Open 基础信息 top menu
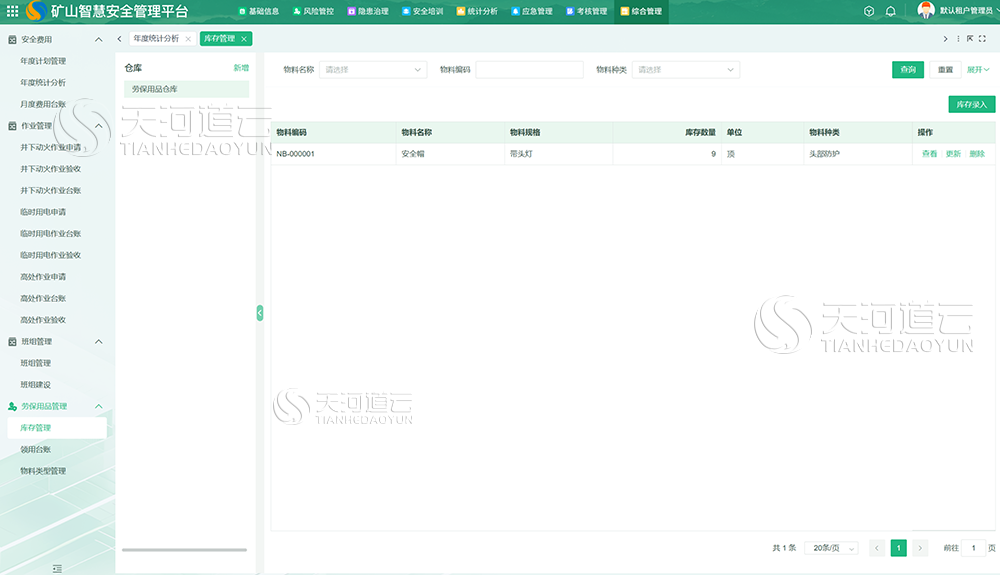 (258, 11)
